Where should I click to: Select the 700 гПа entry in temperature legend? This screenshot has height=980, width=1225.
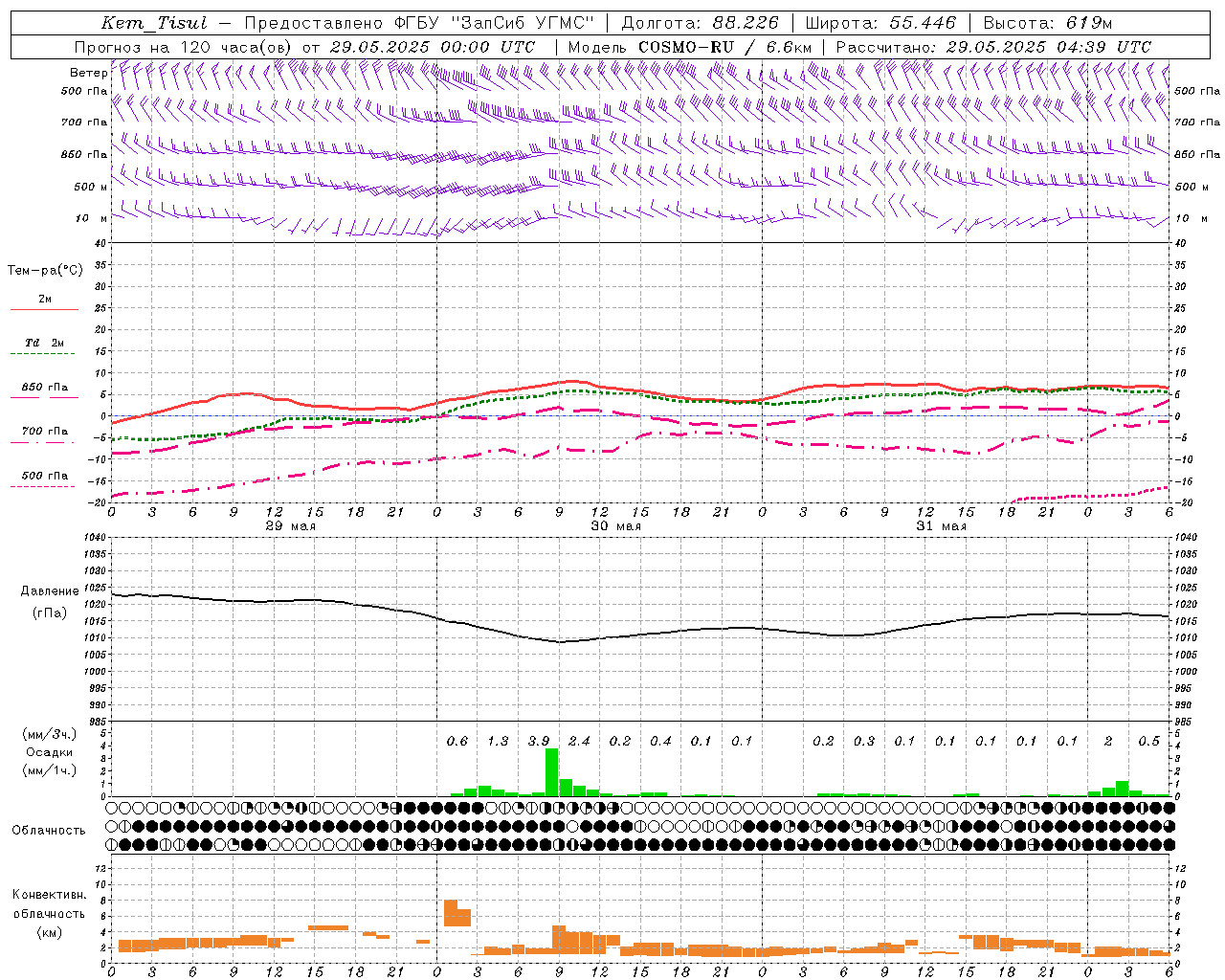[x=45, y=431]
